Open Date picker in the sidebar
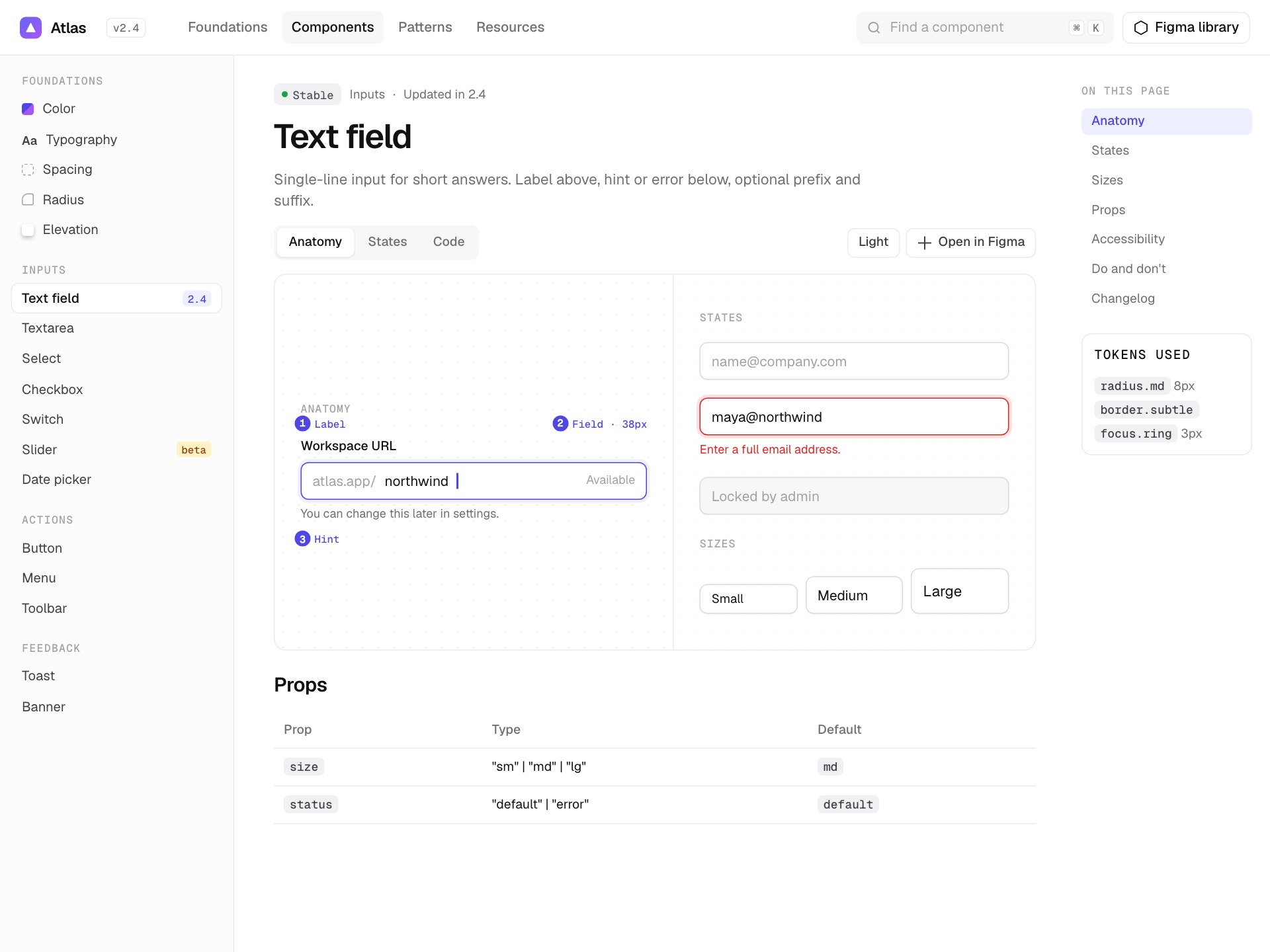1270x952 pixels. click(x=116, y=479)
